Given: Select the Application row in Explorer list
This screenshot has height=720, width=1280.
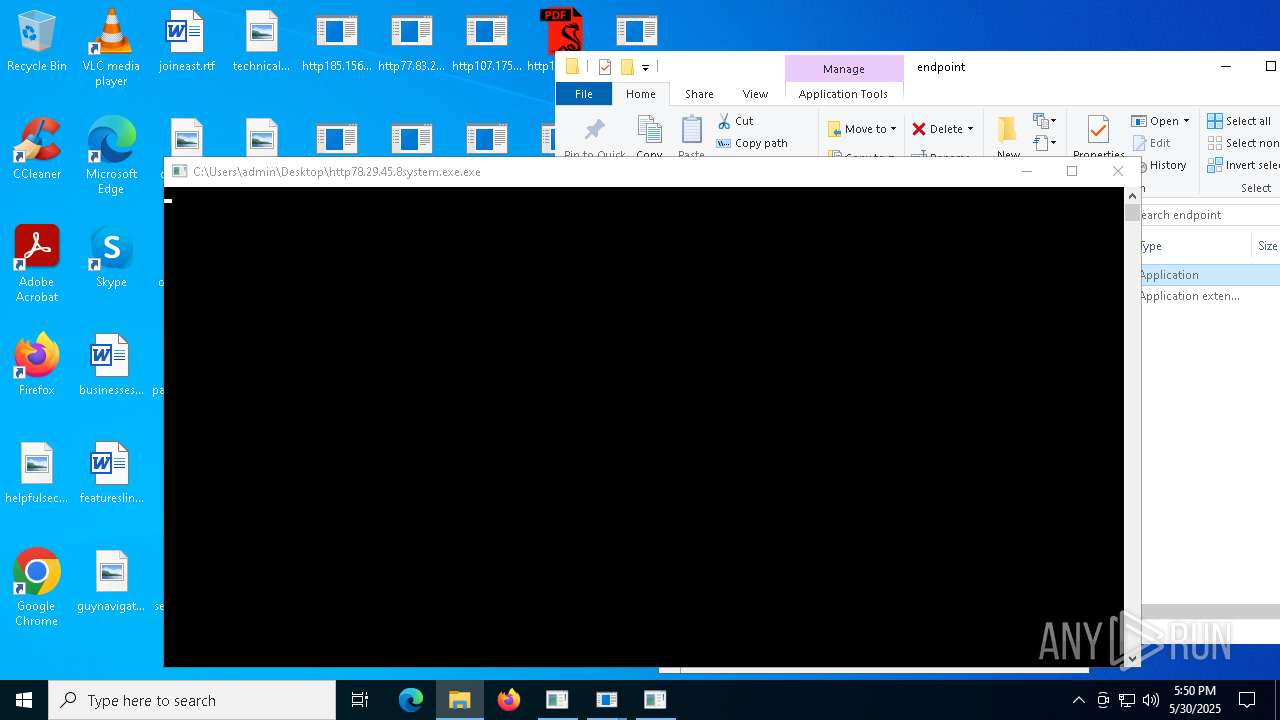Looking at the screenshot, I should tap(1210, 275).
